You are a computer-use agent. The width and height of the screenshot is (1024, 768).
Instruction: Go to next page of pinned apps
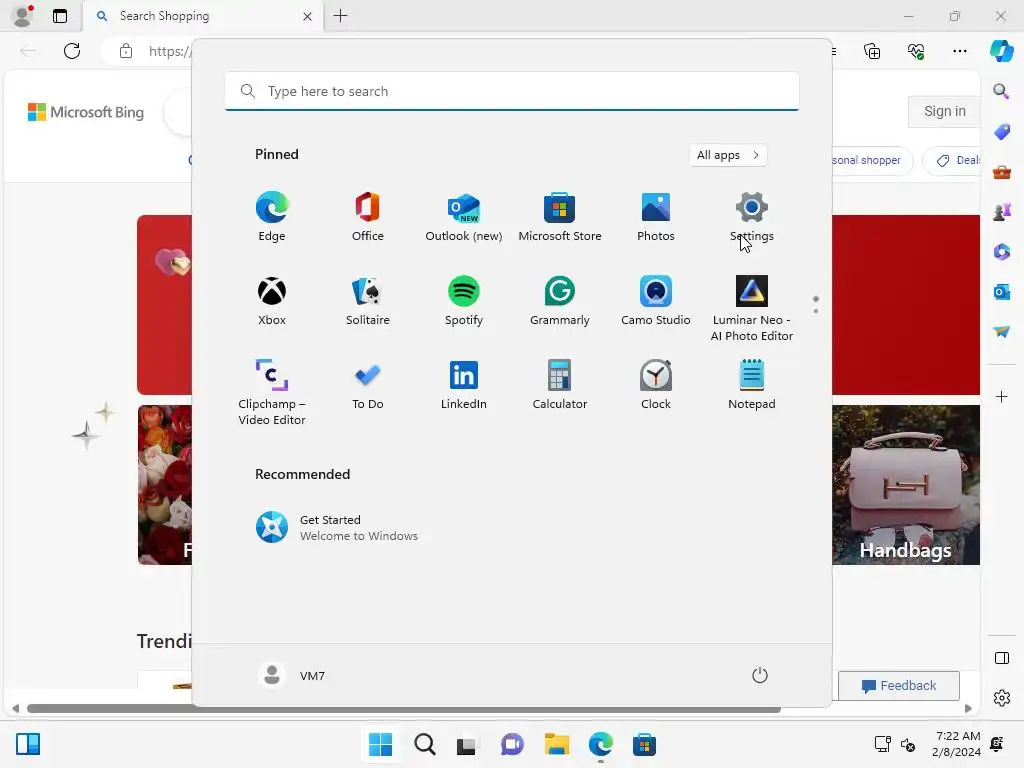click(816, 311)
